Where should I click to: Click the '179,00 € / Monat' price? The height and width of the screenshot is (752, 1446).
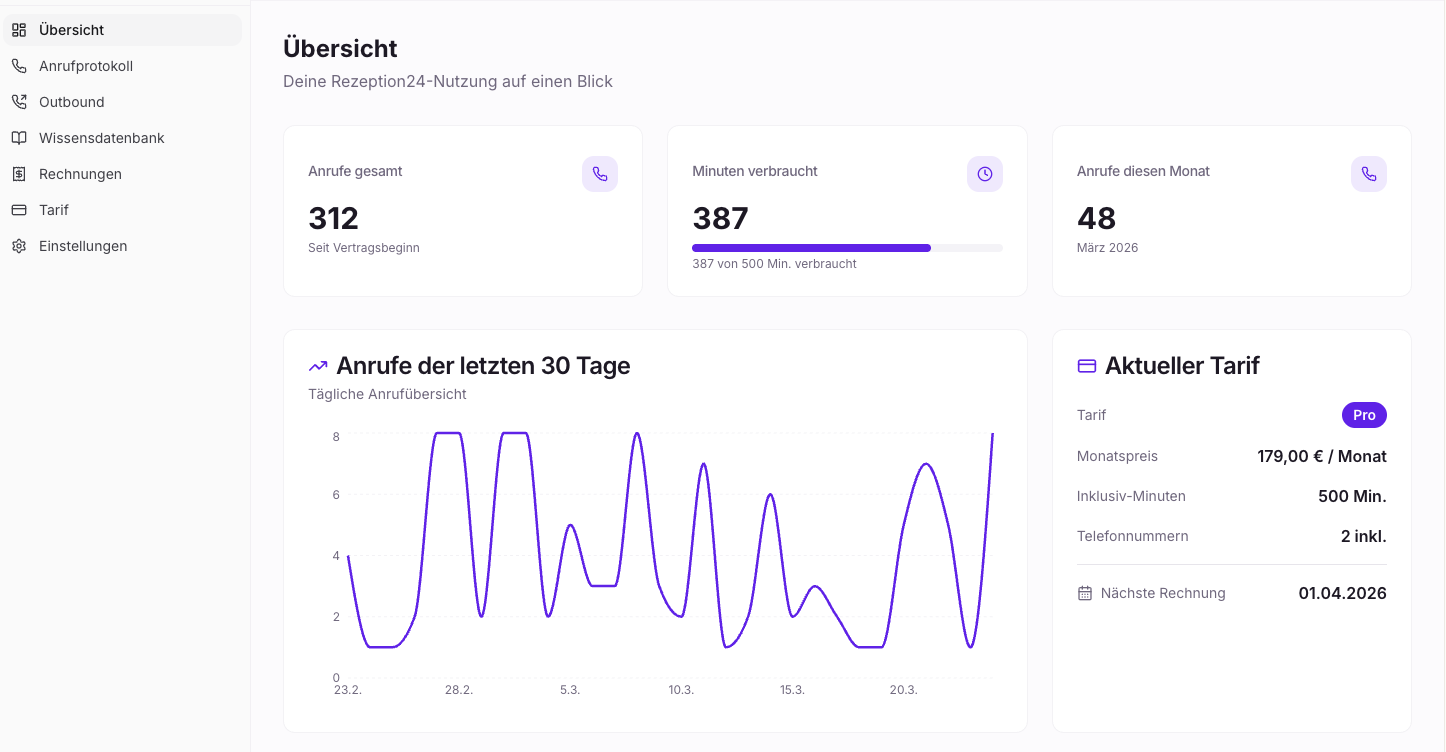(x=1322, y=456)
